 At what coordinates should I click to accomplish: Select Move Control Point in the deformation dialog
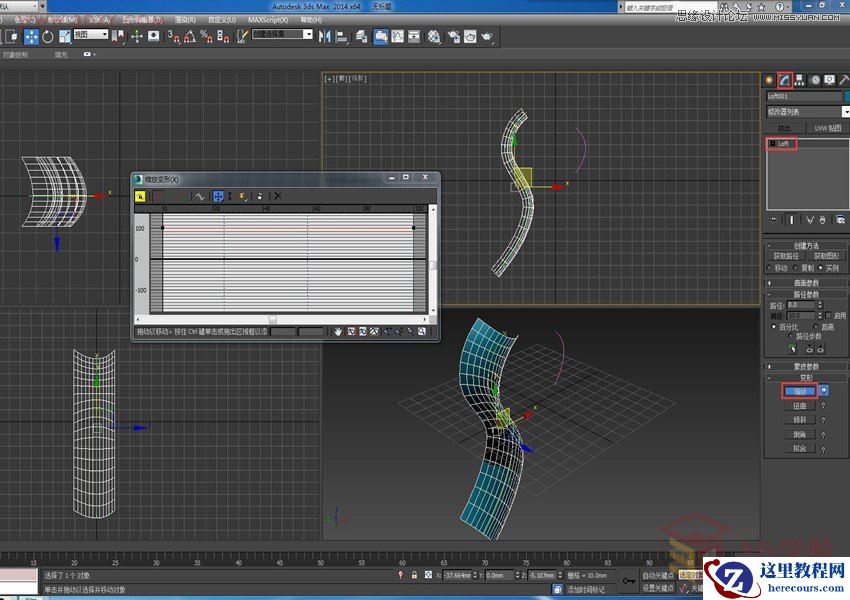pyautogui.click(x=217, y=195)
